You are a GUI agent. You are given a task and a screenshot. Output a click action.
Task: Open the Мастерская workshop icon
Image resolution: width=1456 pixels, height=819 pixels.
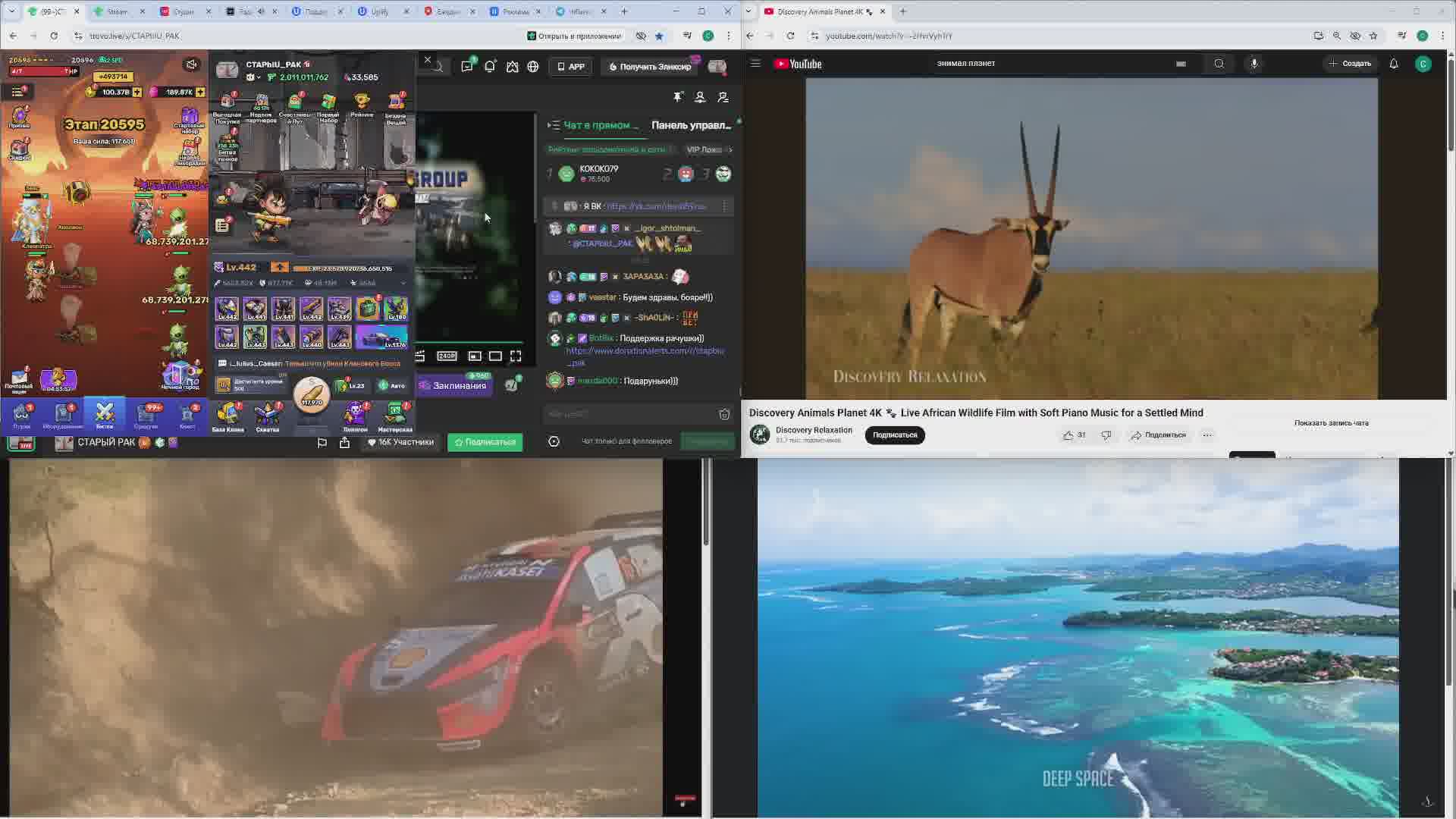click(395, 417)
